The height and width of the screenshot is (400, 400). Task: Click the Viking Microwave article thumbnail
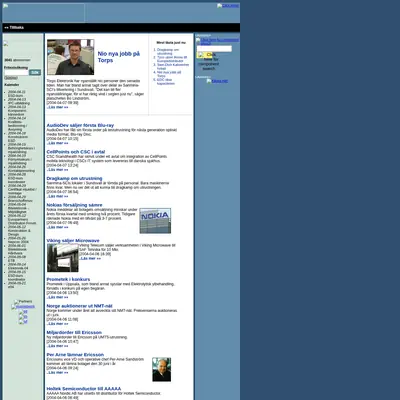(x=63, y=258)
